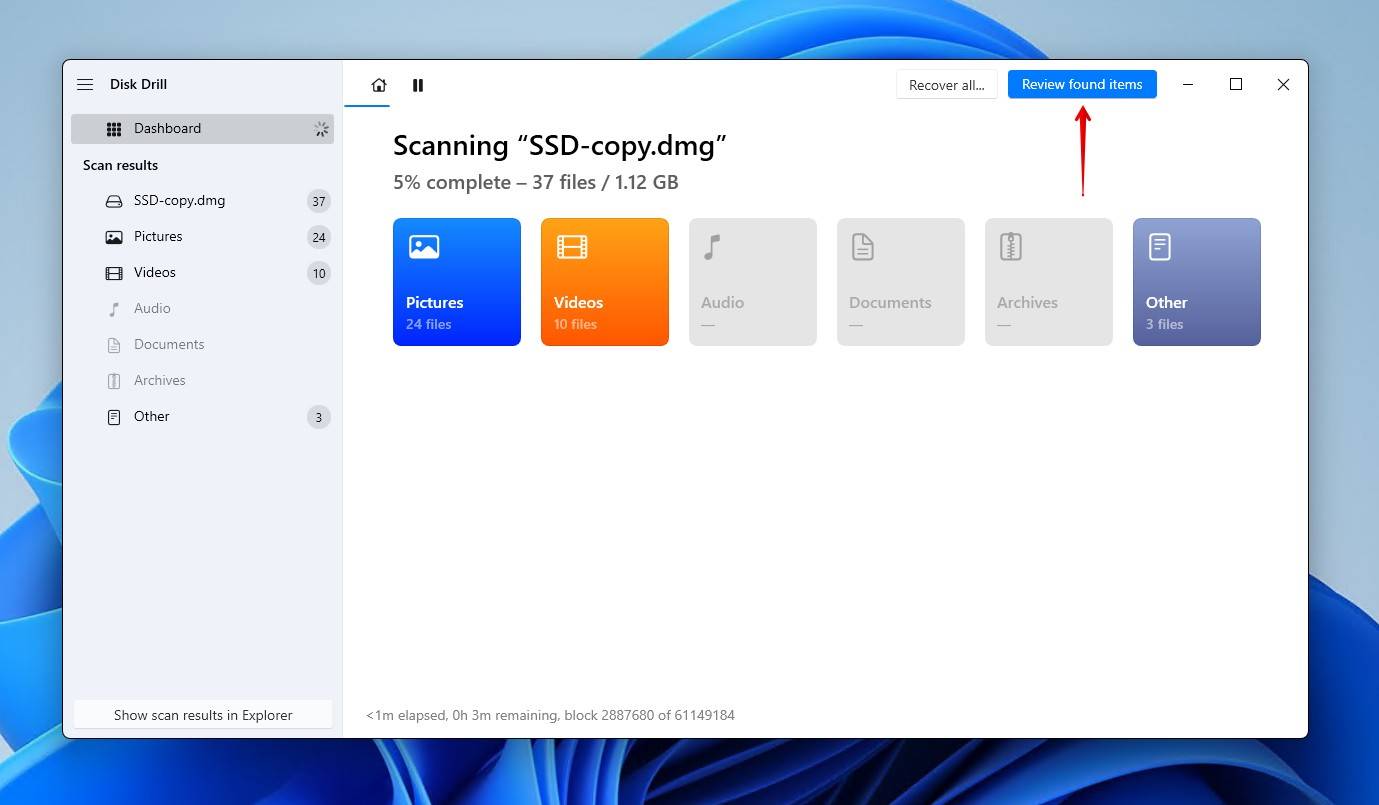Screen dimensions: 1379x805
Task: Click the scanning spinner beside Dashboard
Action: (x=321, y=129)
